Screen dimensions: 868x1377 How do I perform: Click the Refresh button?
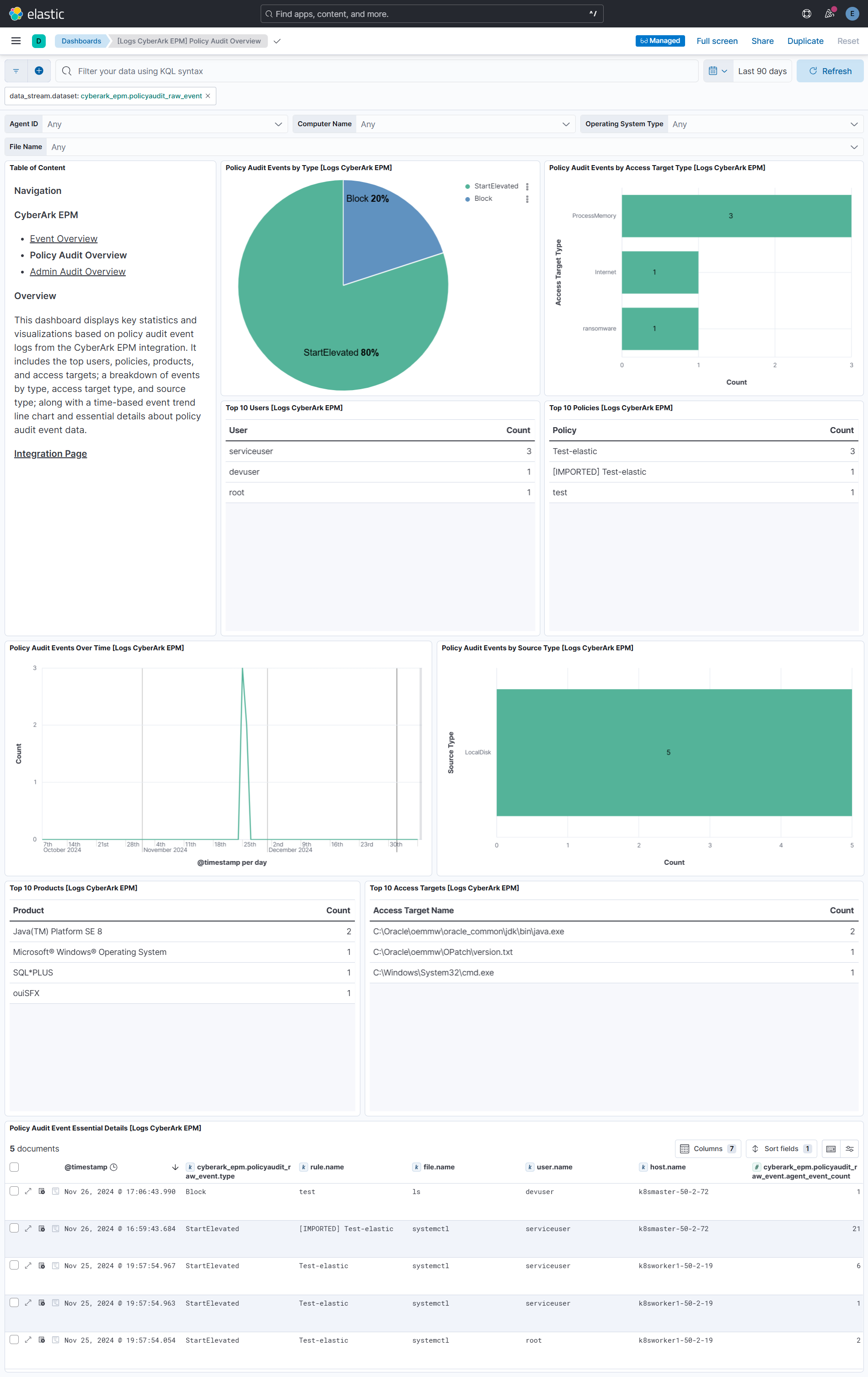[830, 71]
